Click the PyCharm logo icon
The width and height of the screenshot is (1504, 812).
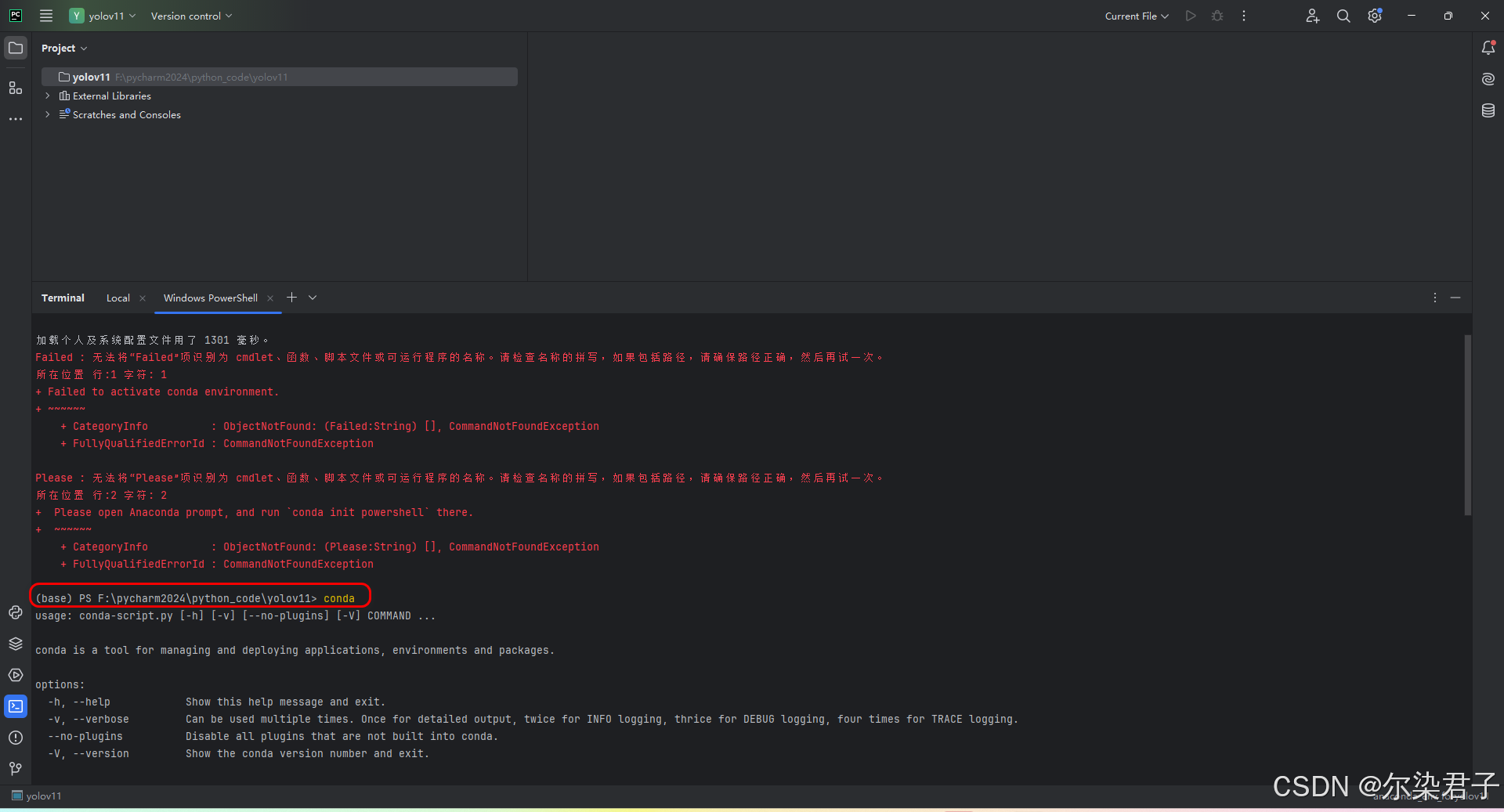point(16,16)
